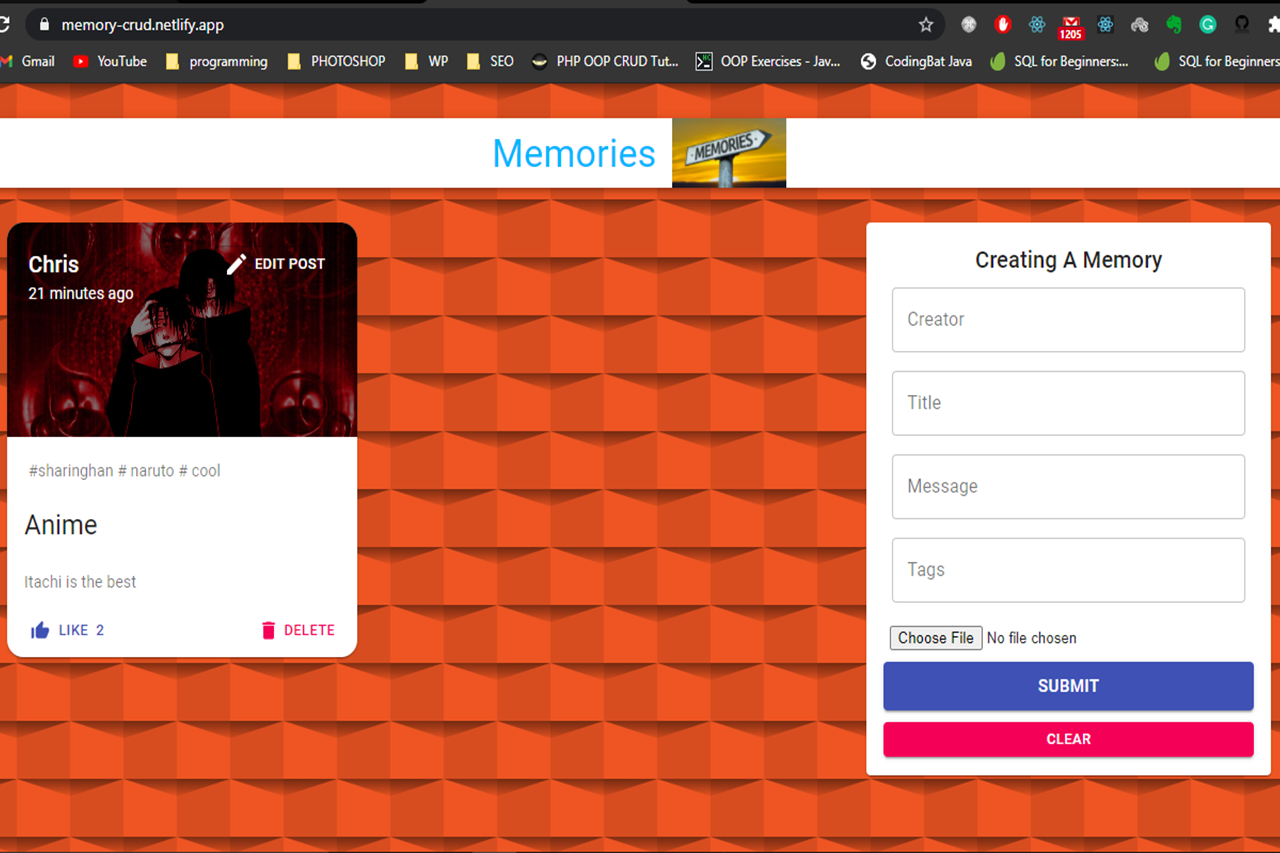Screen dimensions: 1280x853
Task: Open the CodingBat Java bookmark
Action: pos(916,61)
